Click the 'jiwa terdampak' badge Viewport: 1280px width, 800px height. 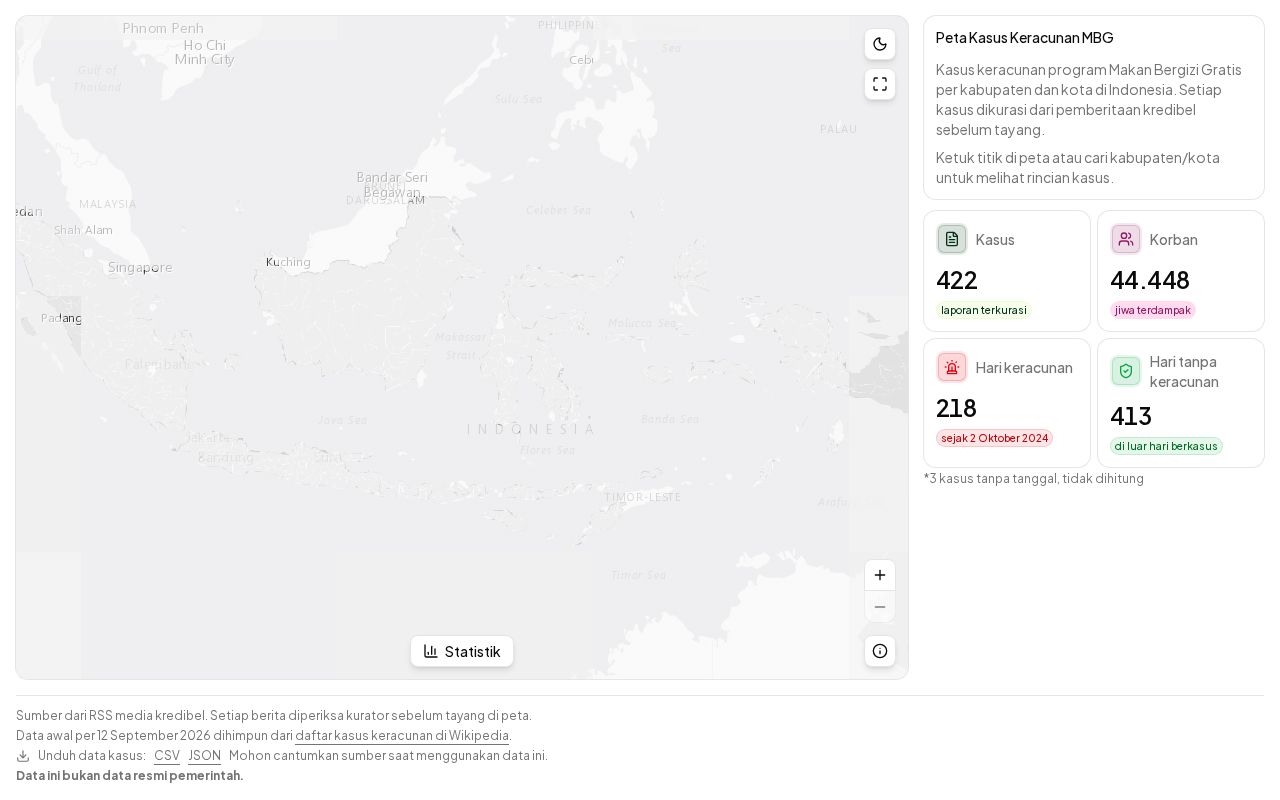[1153, 310]
